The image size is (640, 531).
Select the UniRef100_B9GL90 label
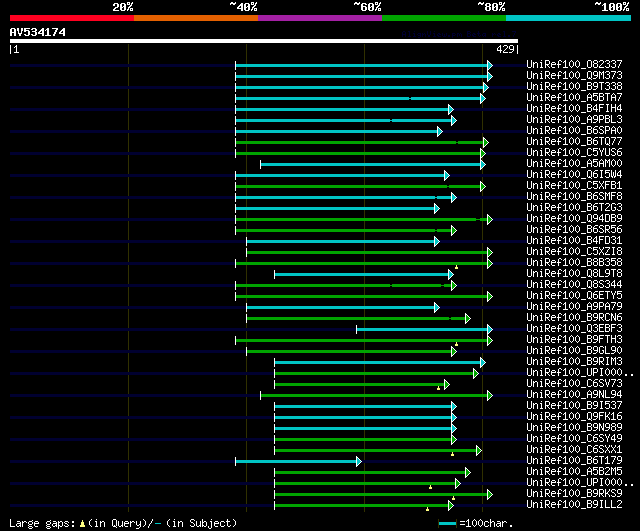click(574, 351)
